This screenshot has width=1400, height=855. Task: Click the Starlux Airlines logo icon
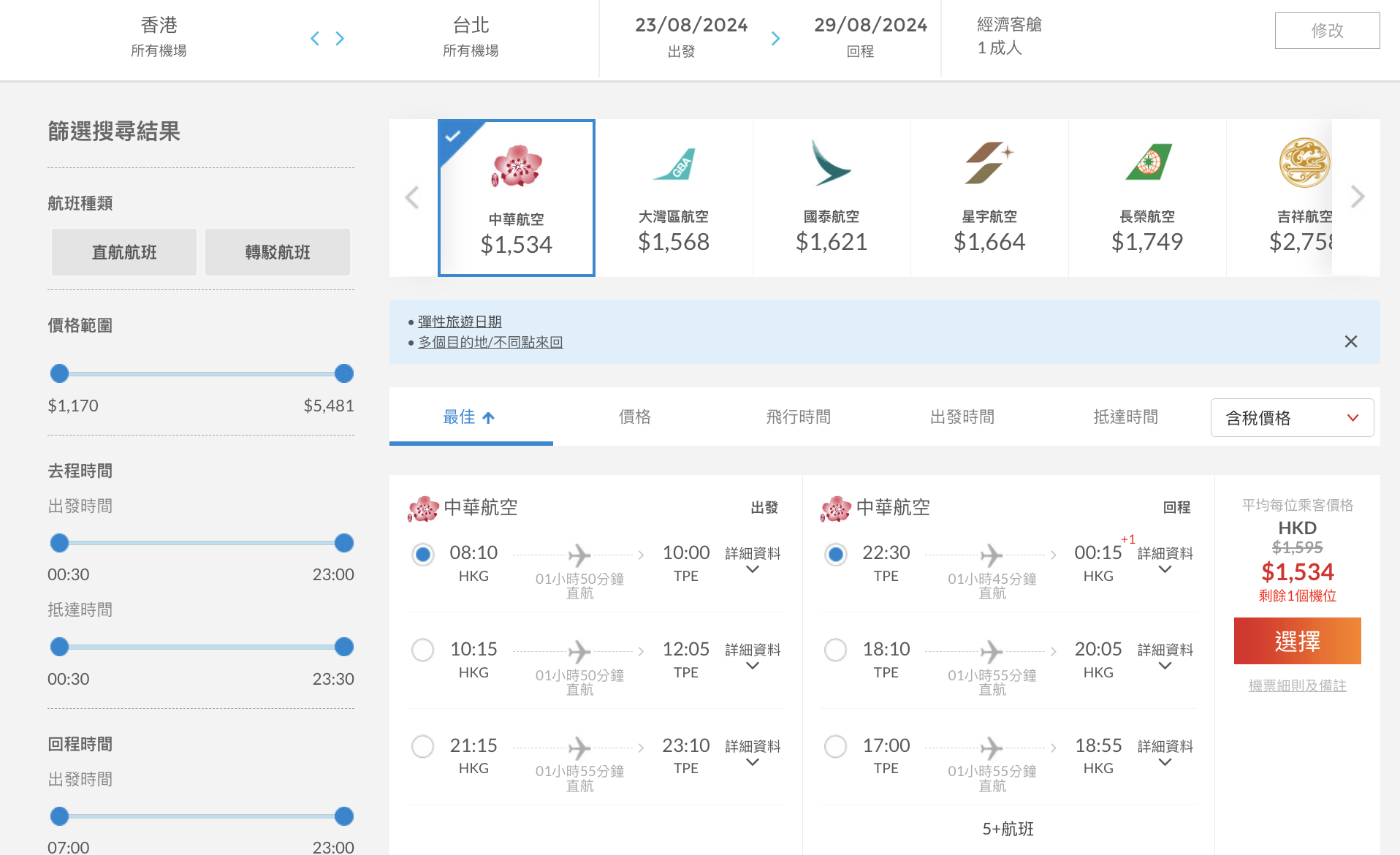(x=989, y=162)
